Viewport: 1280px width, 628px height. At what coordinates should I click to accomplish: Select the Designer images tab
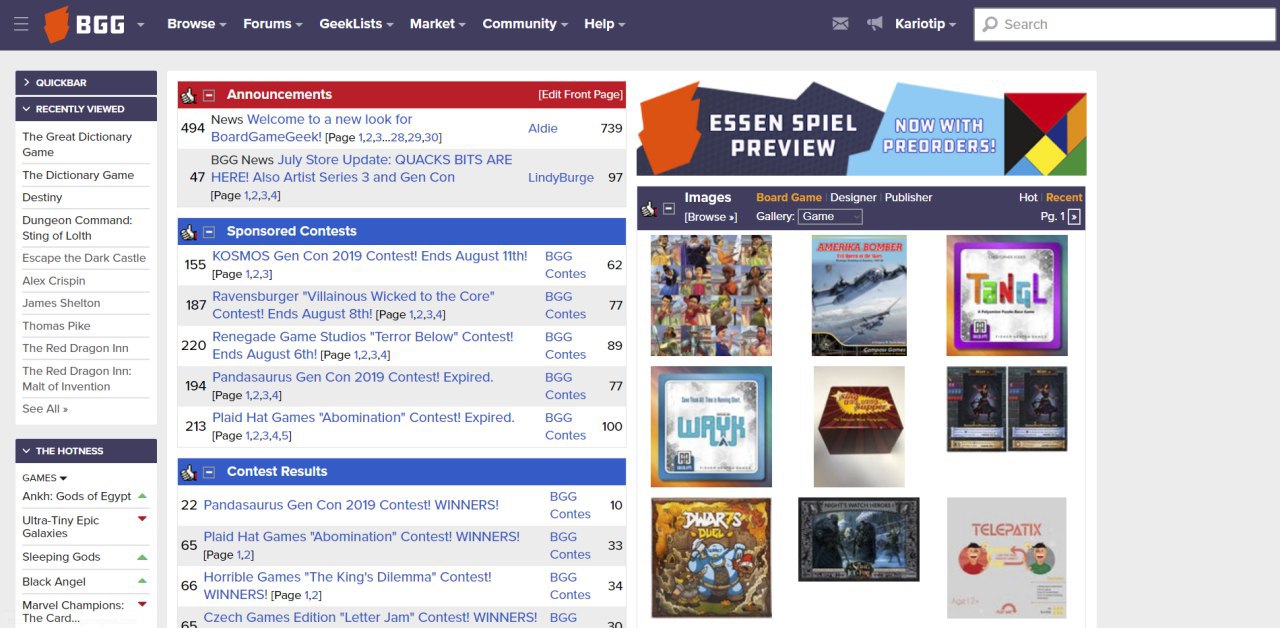pos(853,198)
